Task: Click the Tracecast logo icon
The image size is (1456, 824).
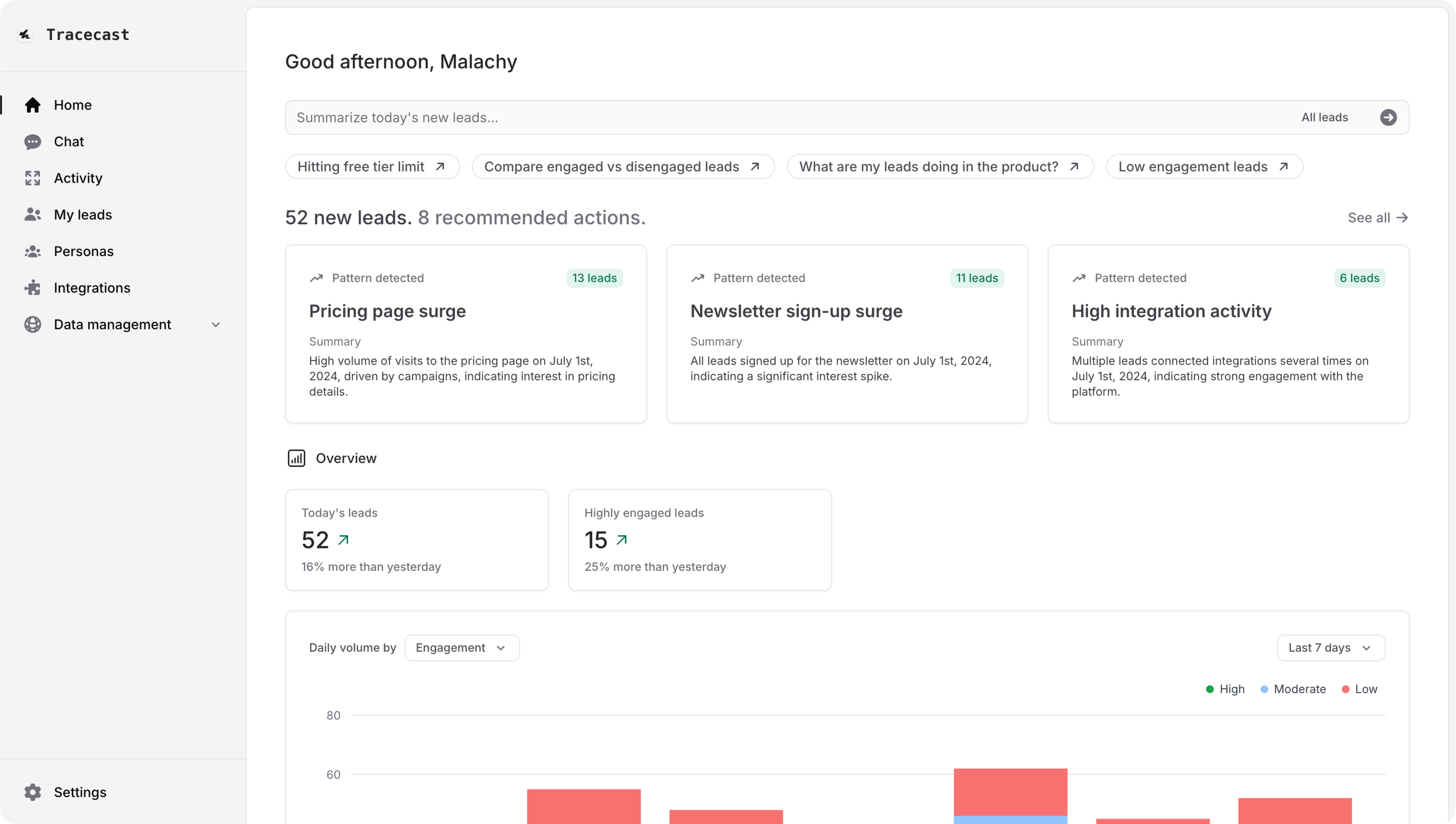Action: [25, 34]
